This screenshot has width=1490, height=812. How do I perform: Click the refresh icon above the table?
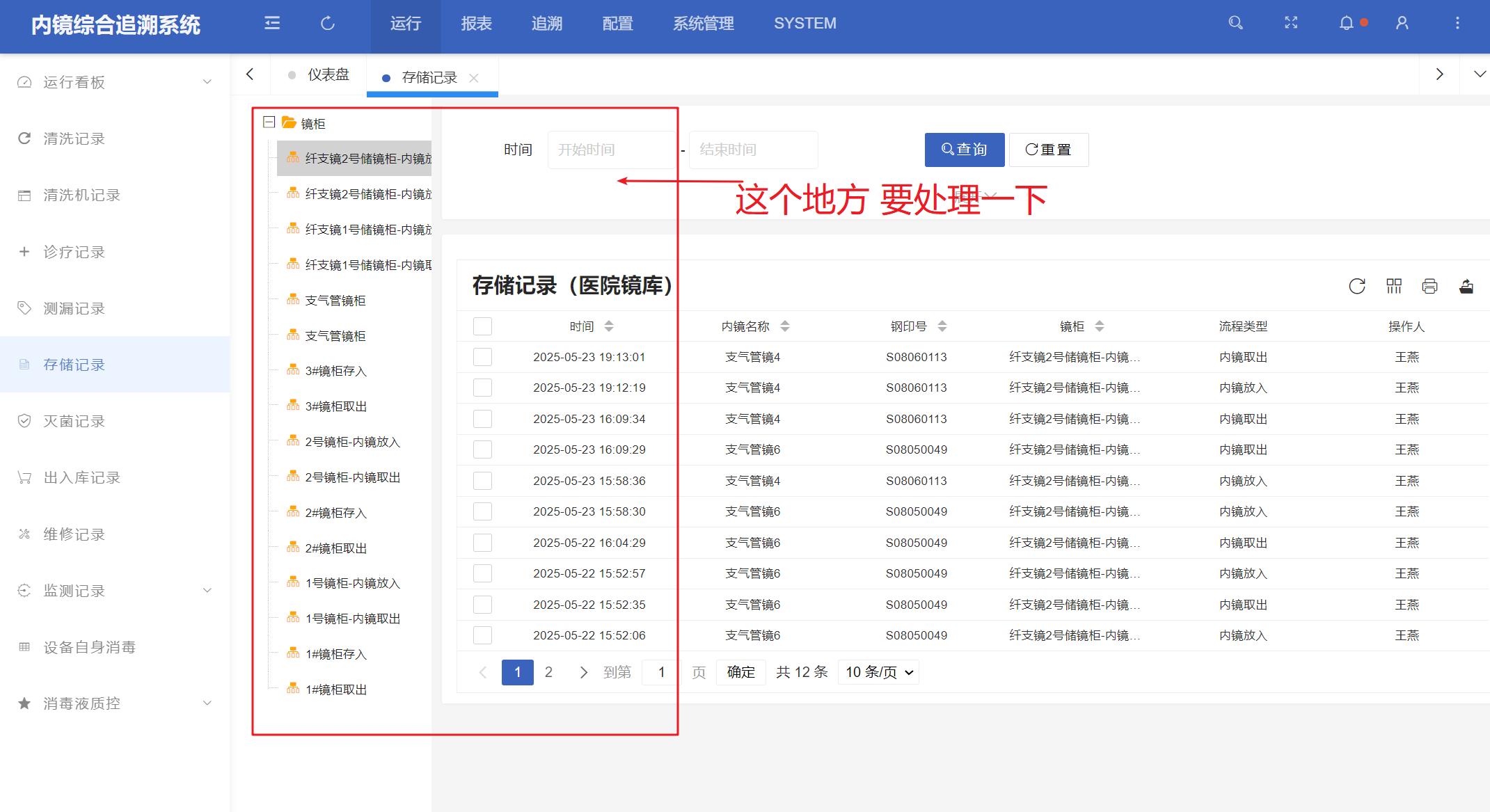[1357, 286]
